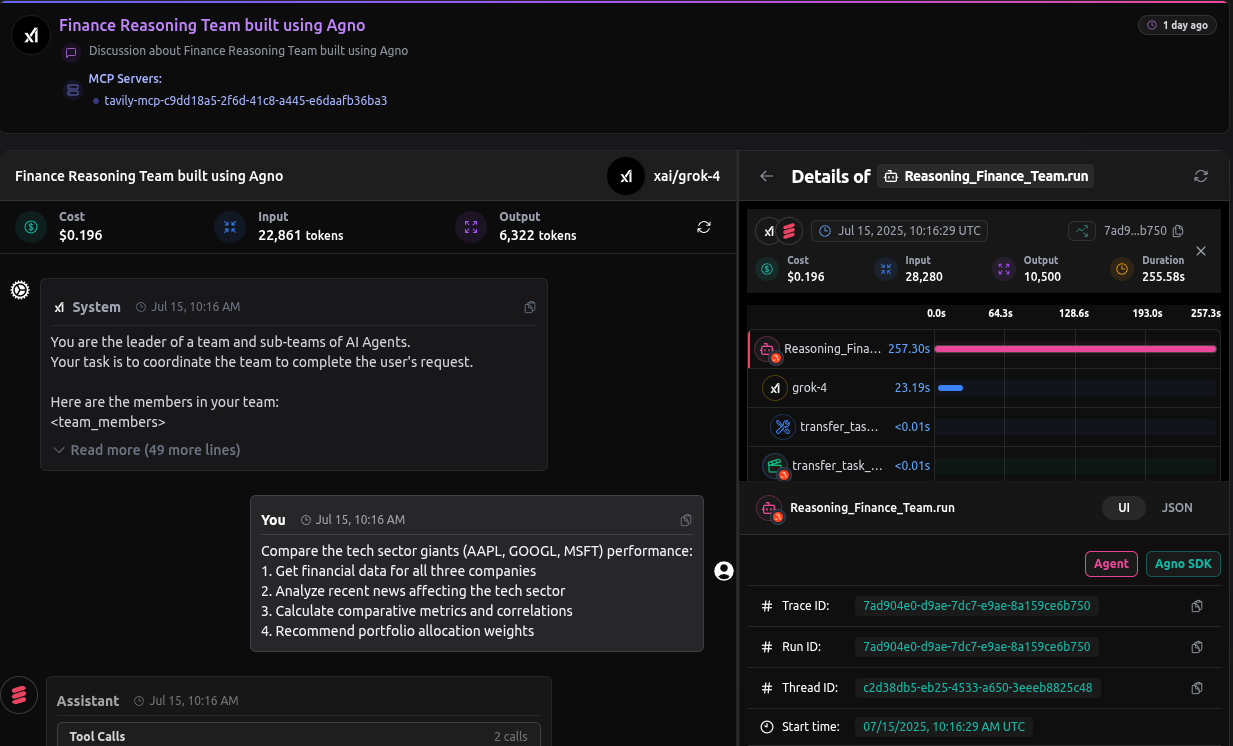Select the UI view toggle
Screen dimensions: 1233x746
1124,508
